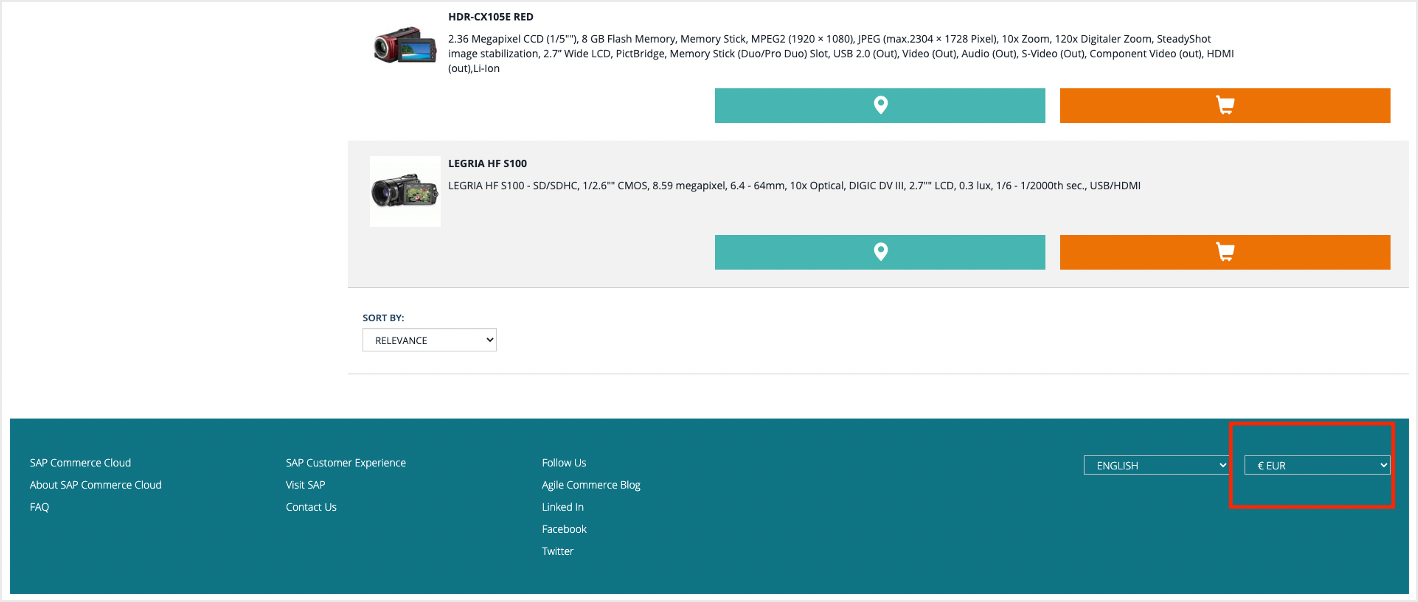Open the English language selector

1156,465
